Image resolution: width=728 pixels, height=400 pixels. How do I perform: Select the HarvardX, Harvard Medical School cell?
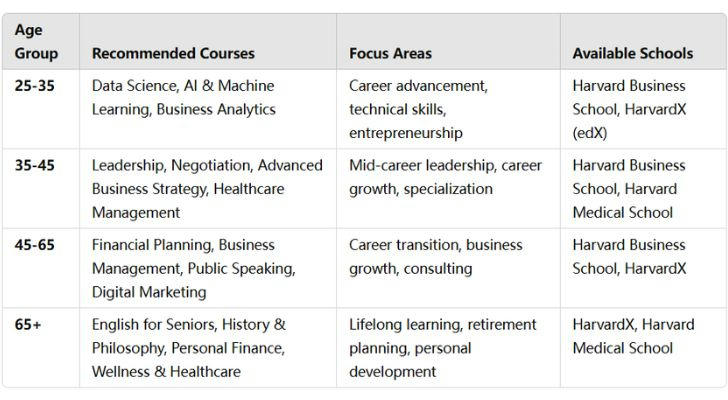point(644,348)
